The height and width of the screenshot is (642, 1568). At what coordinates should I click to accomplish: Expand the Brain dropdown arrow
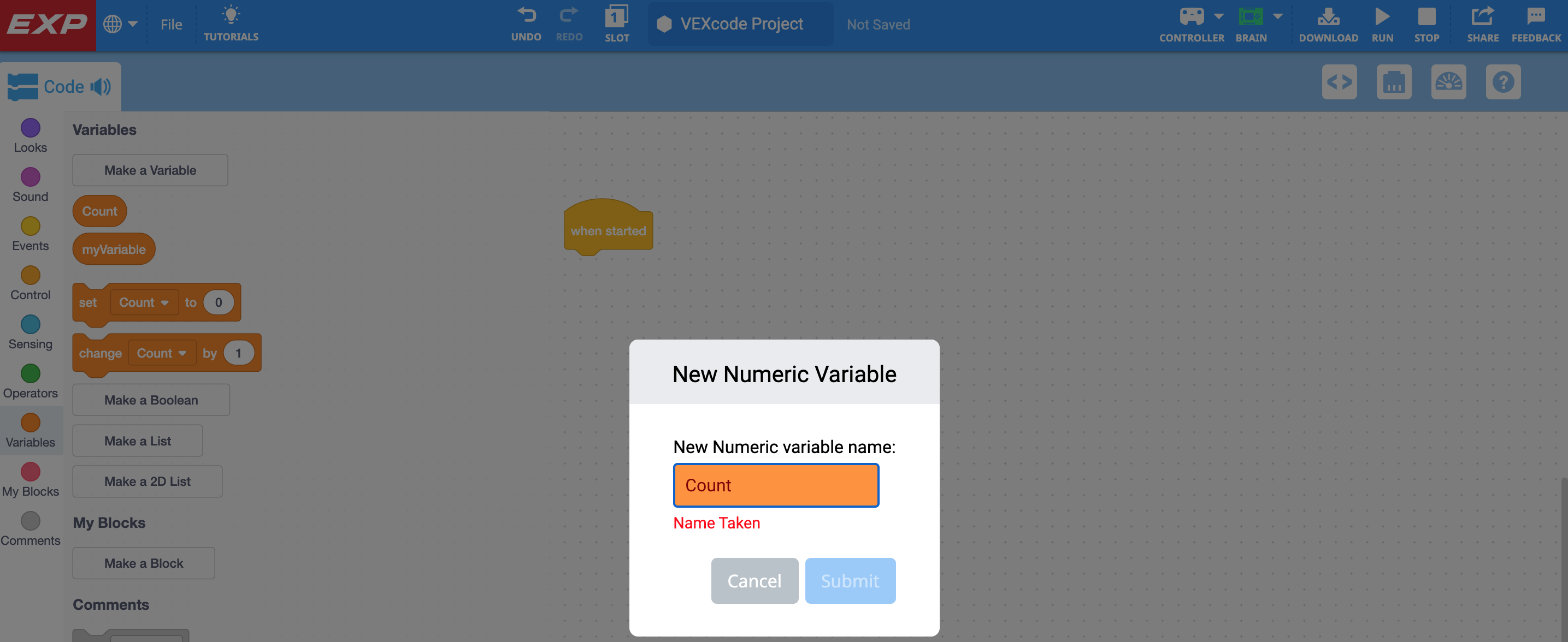point(1278,16)
